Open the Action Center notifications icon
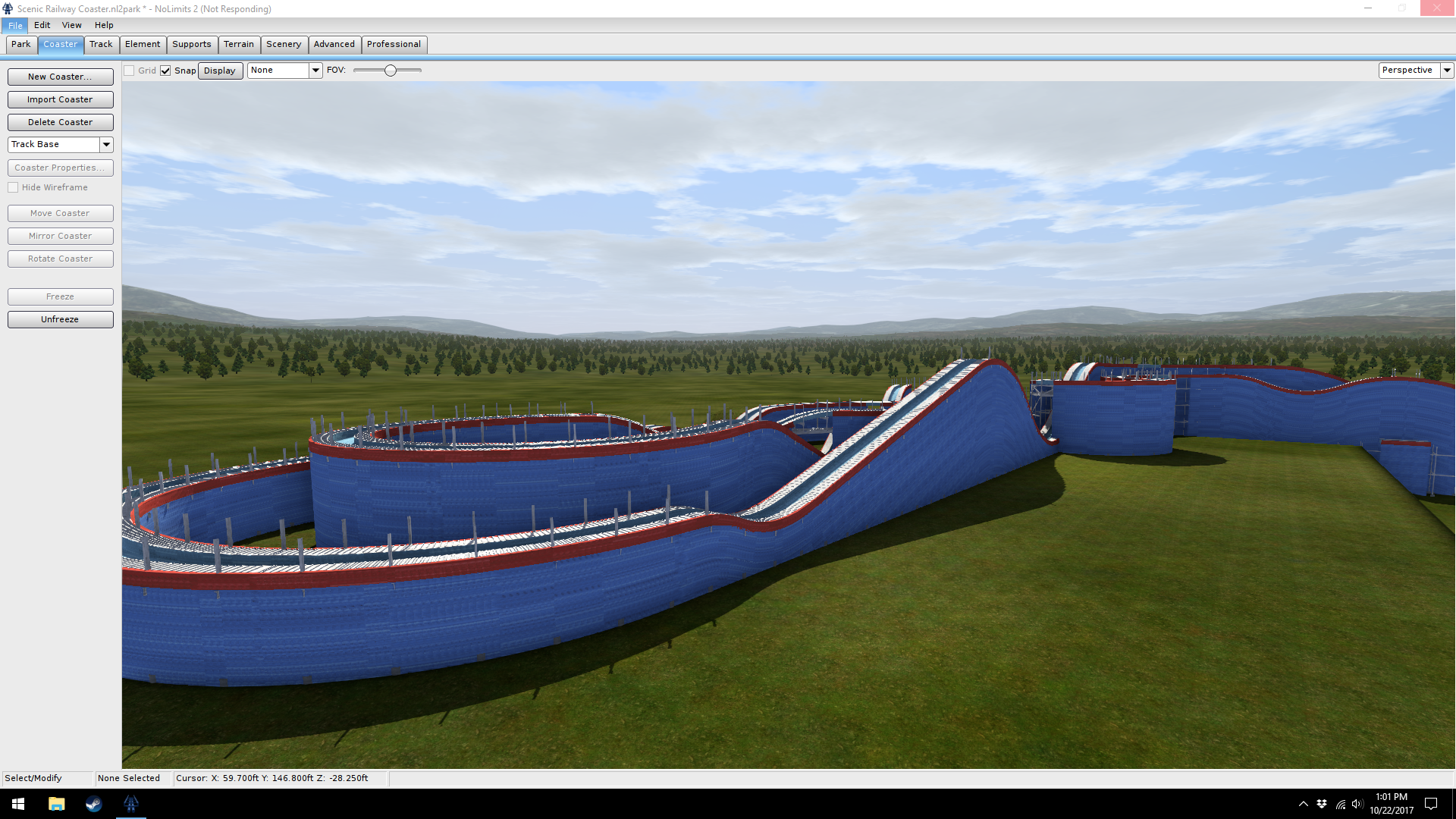 pos(1431,804)
